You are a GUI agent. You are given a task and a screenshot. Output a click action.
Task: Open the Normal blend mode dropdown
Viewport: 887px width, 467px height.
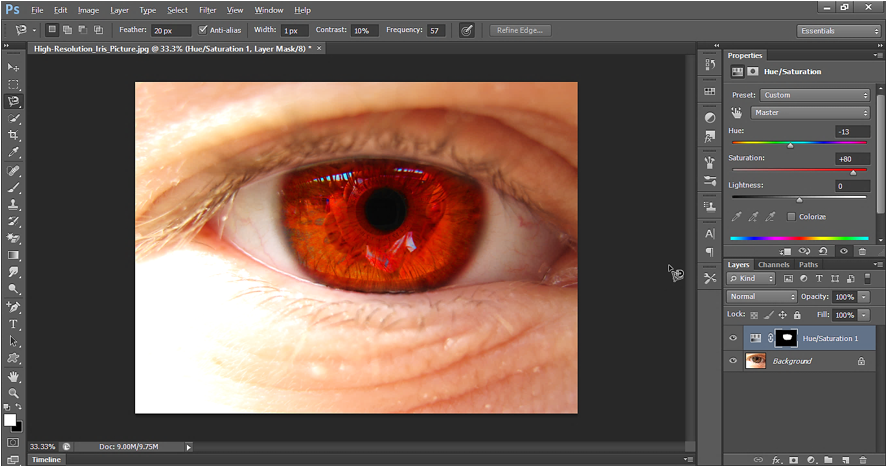[x=762, y=297]
